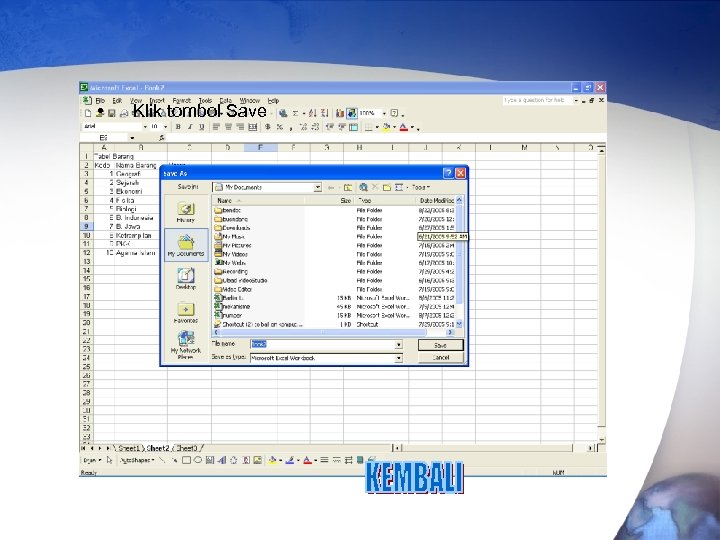Expand the Save as type dropdown arrow
The image size is (720, 540).
(399, 358)
